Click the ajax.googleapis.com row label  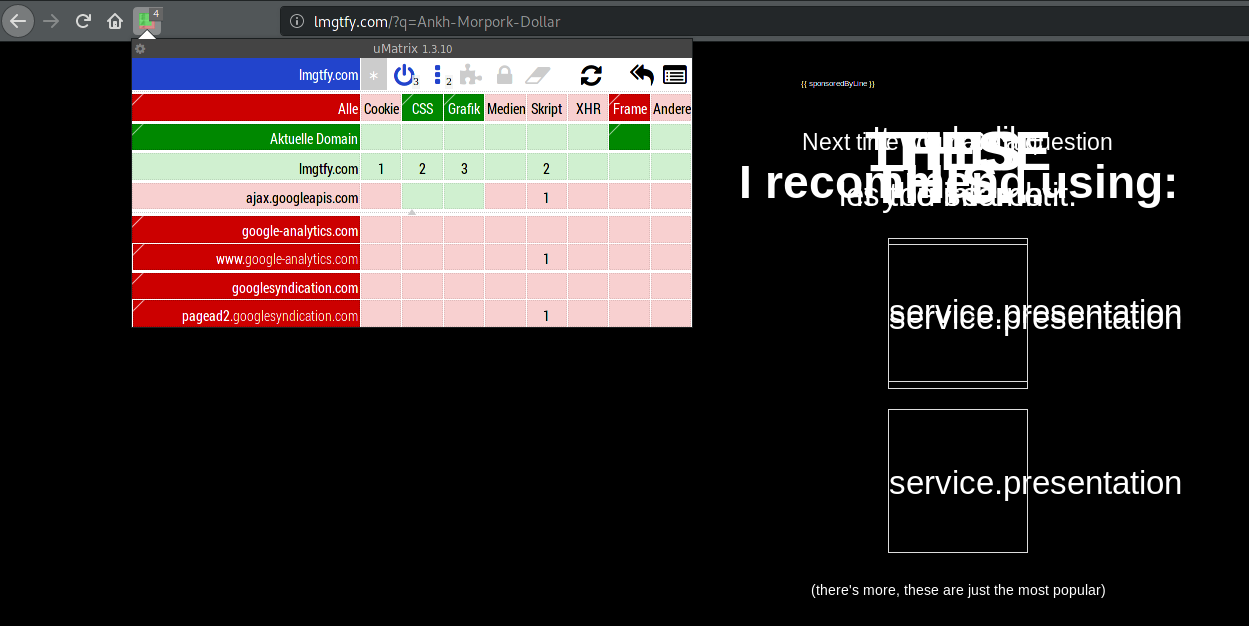click(x=246, y=197)
